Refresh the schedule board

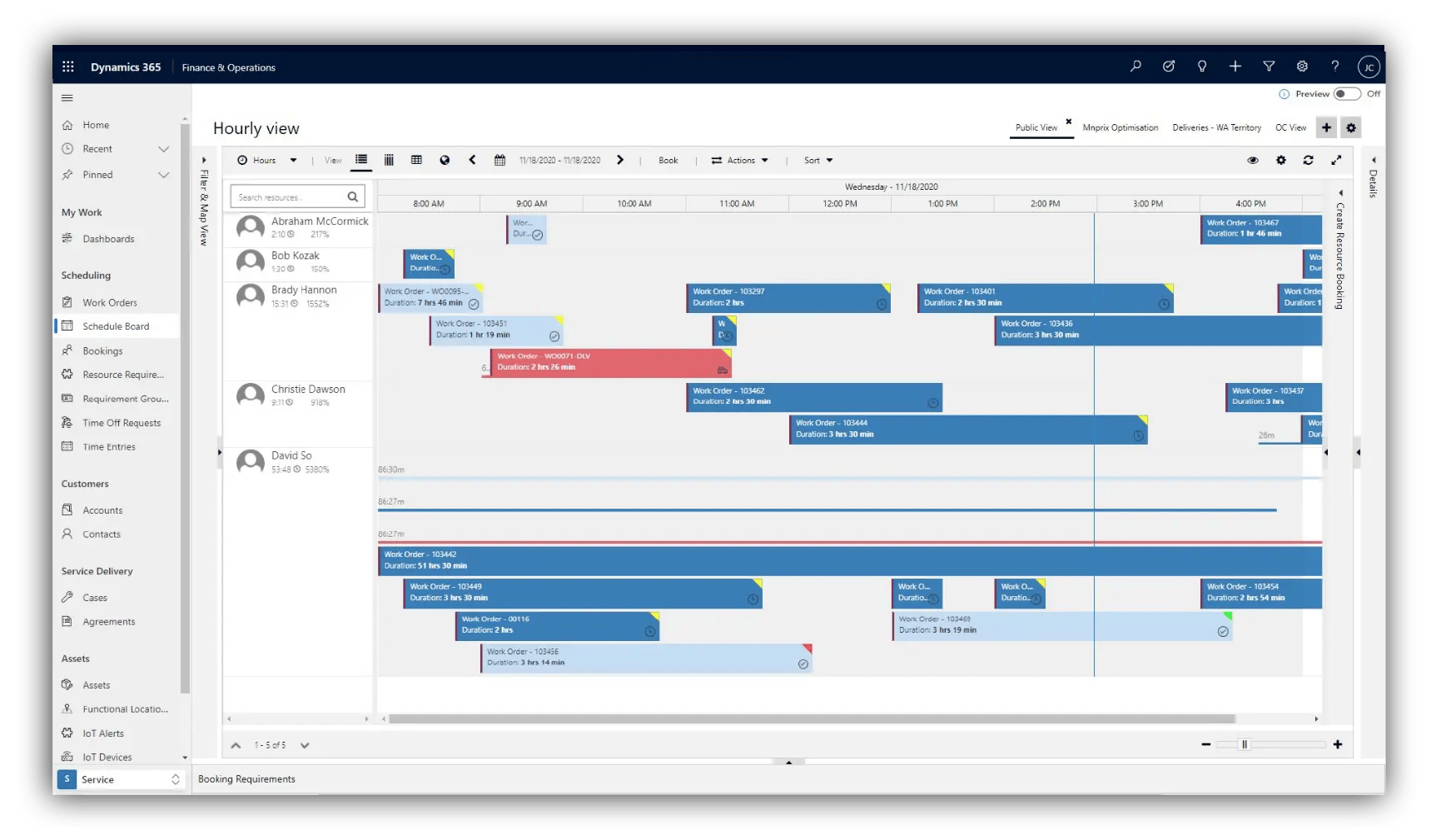pos(1308,160)
